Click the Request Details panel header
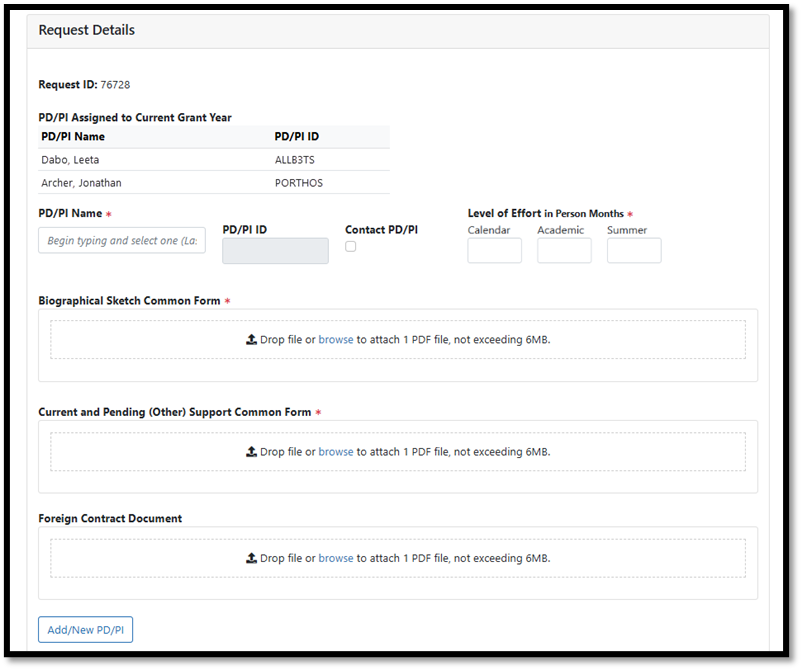The width and height of the screenshot is (802, 670). (x=87, y=30)
